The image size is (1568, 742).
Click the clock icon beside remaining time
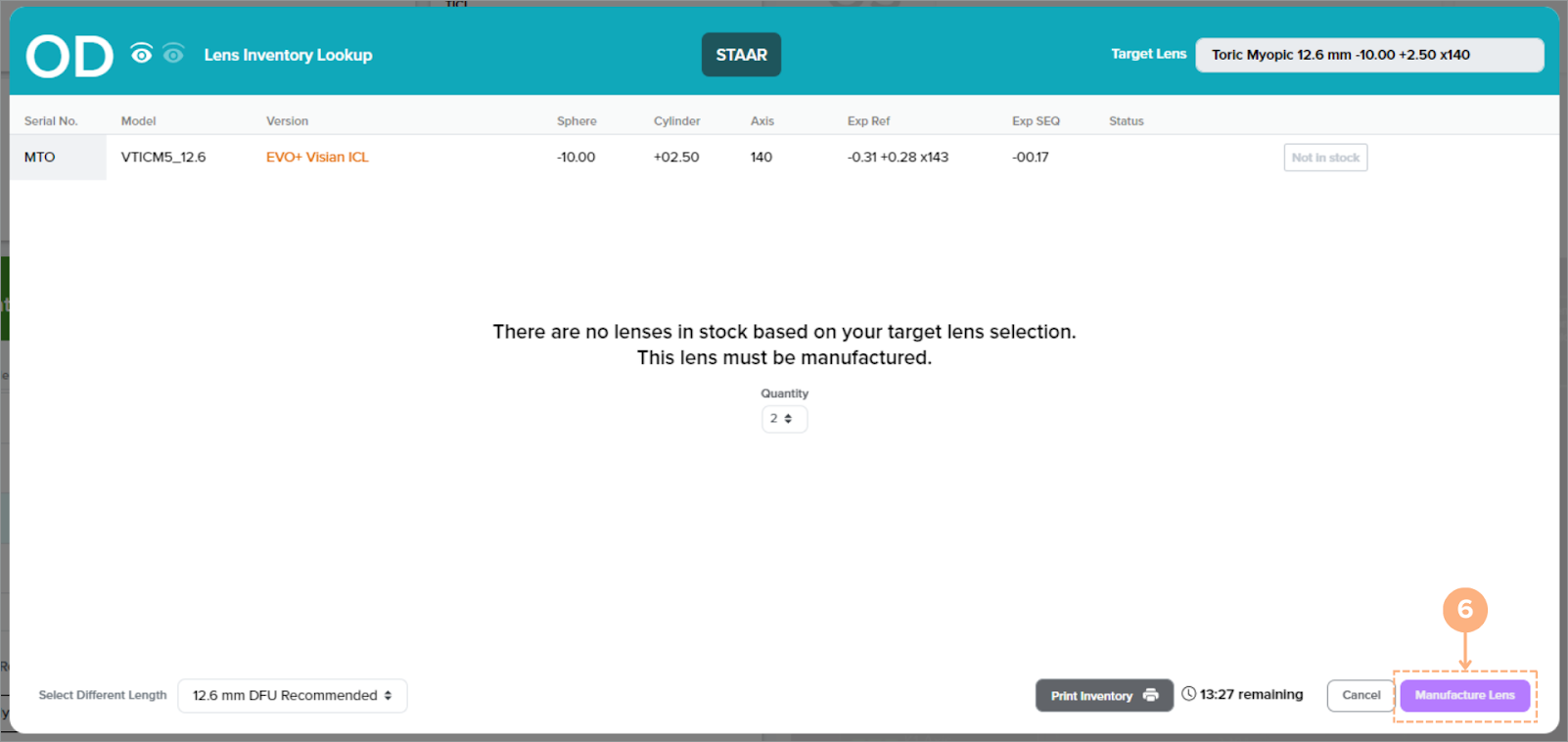click(x=1188, y=694)
